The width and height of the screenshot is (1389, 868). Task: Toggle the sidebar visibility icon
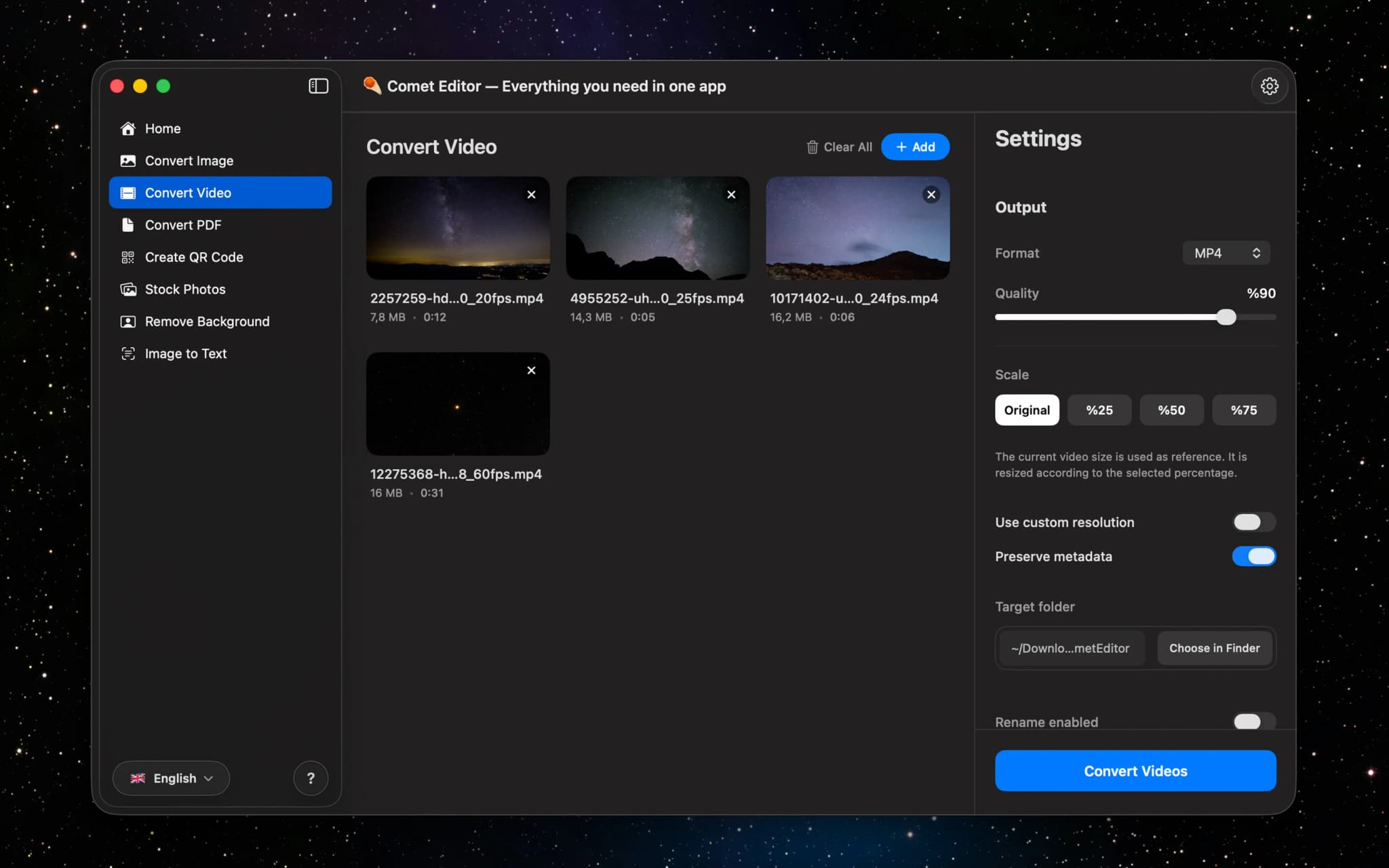coord(317,85)
